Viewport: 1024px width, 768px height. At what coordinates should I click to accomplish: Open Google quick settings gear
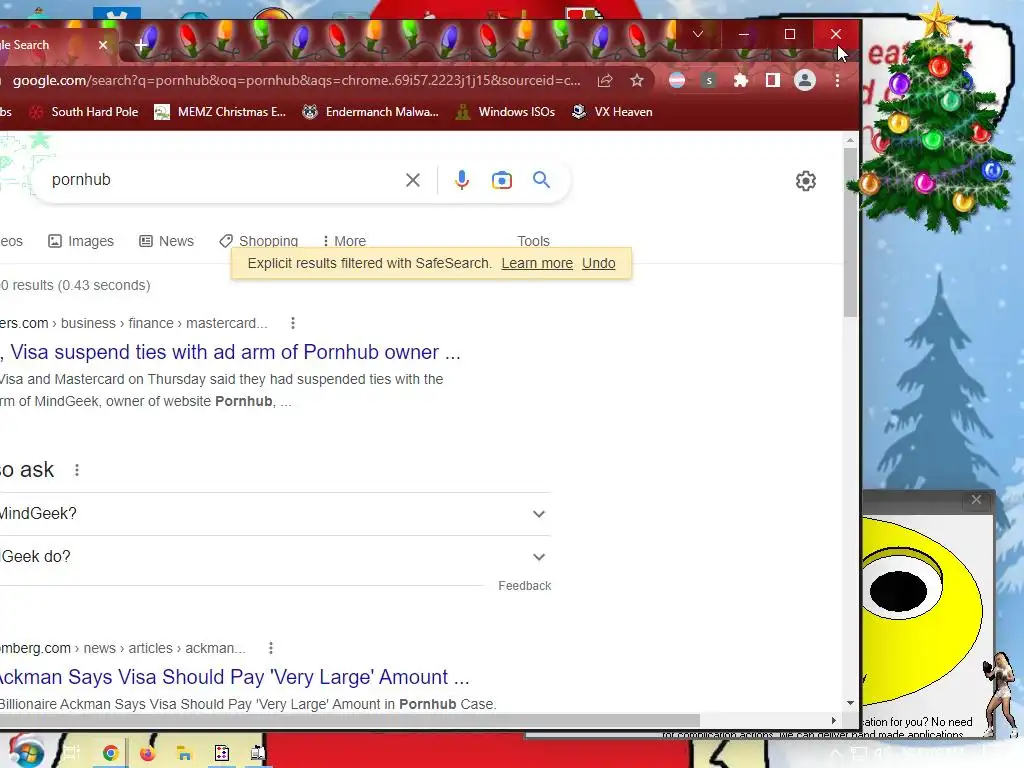pos(806,181)
